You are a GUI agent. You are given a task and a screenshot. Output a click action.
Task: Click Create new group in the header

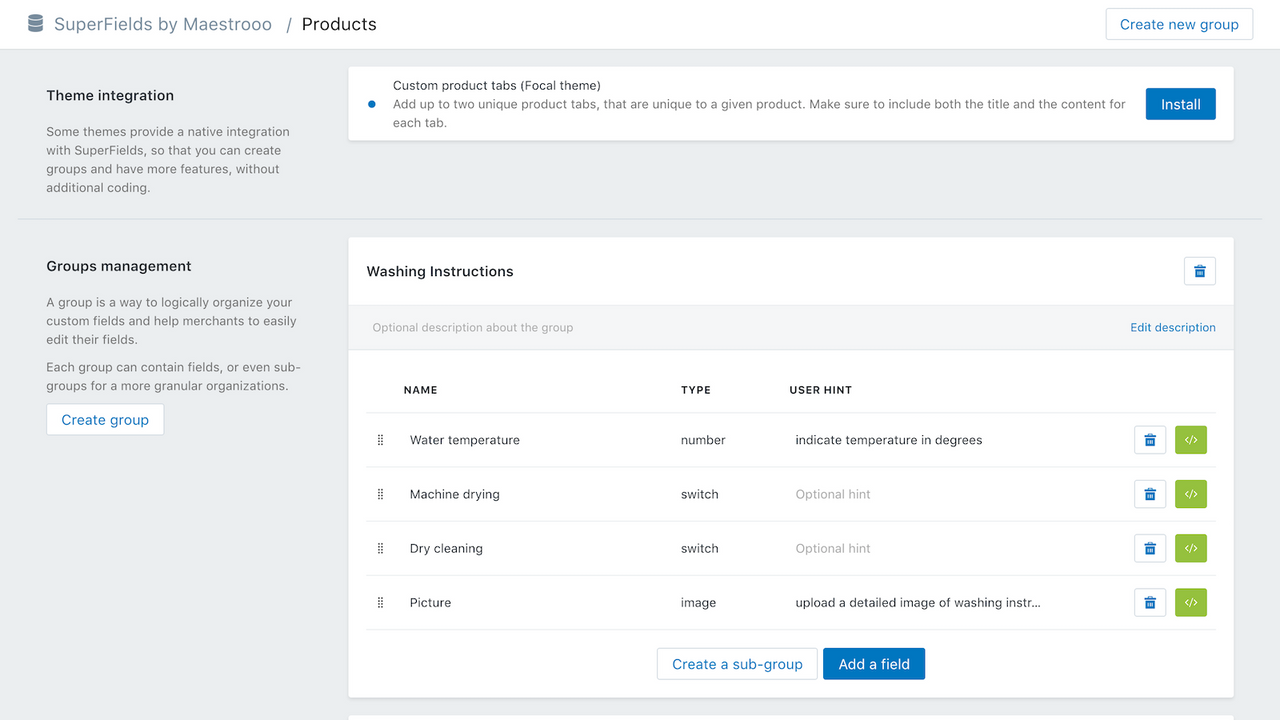click(1179, 23)
